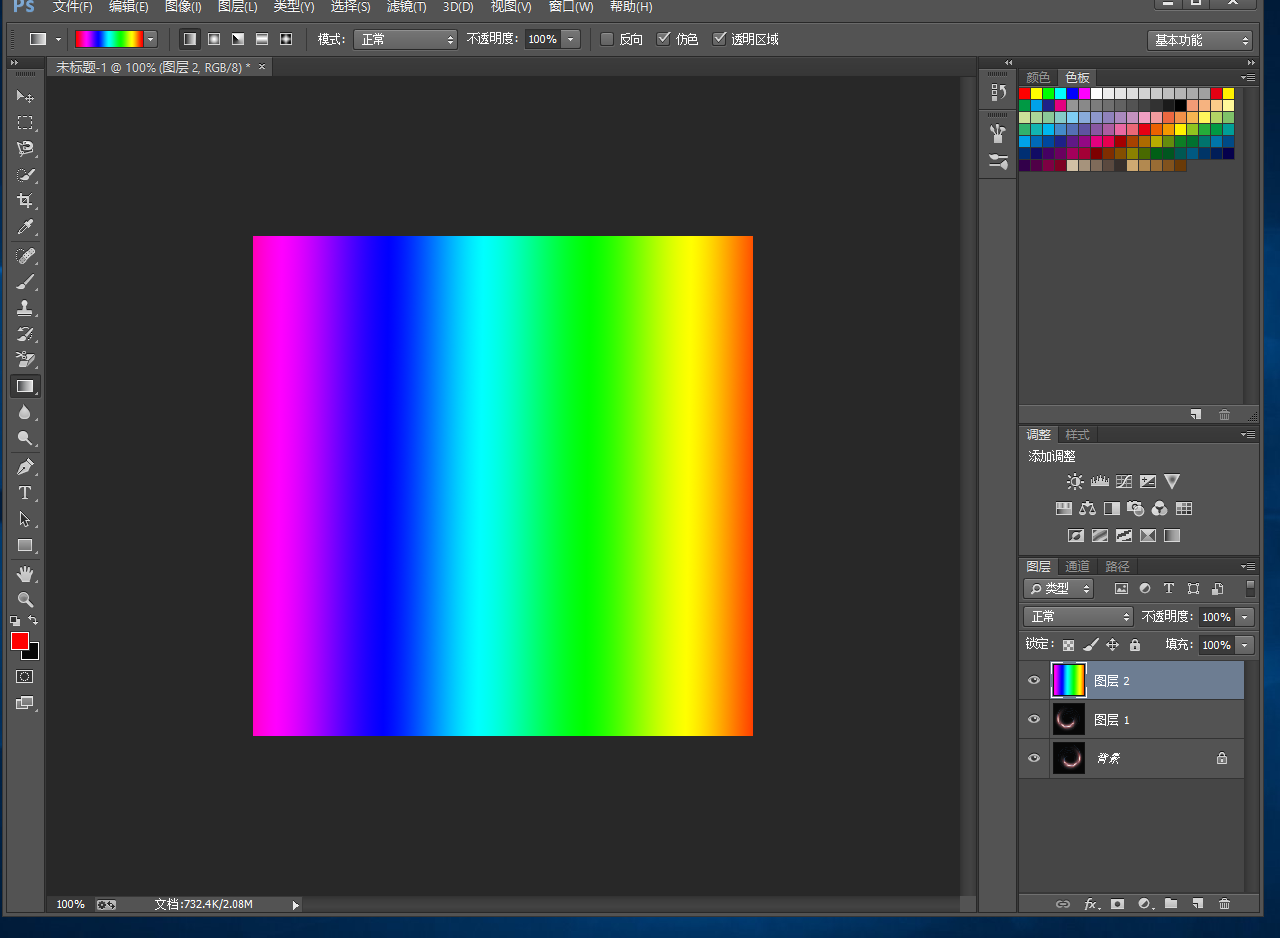The height and width of the screenshot is (938, 1280).
Task: Open the layer 不透明度 slider dropdown
Action: coord(1245,617)
